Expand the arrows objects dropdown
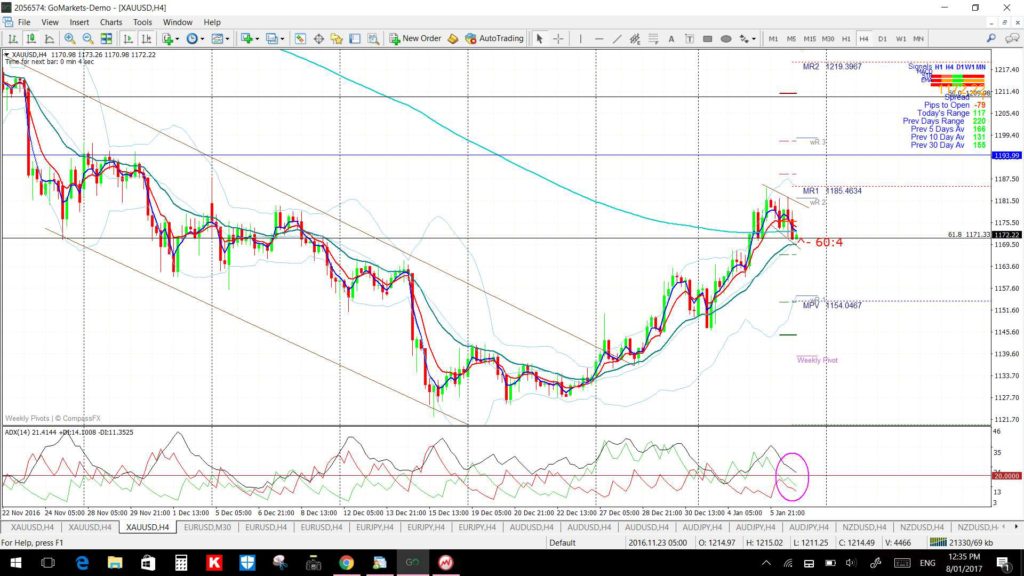 point(753,39)
